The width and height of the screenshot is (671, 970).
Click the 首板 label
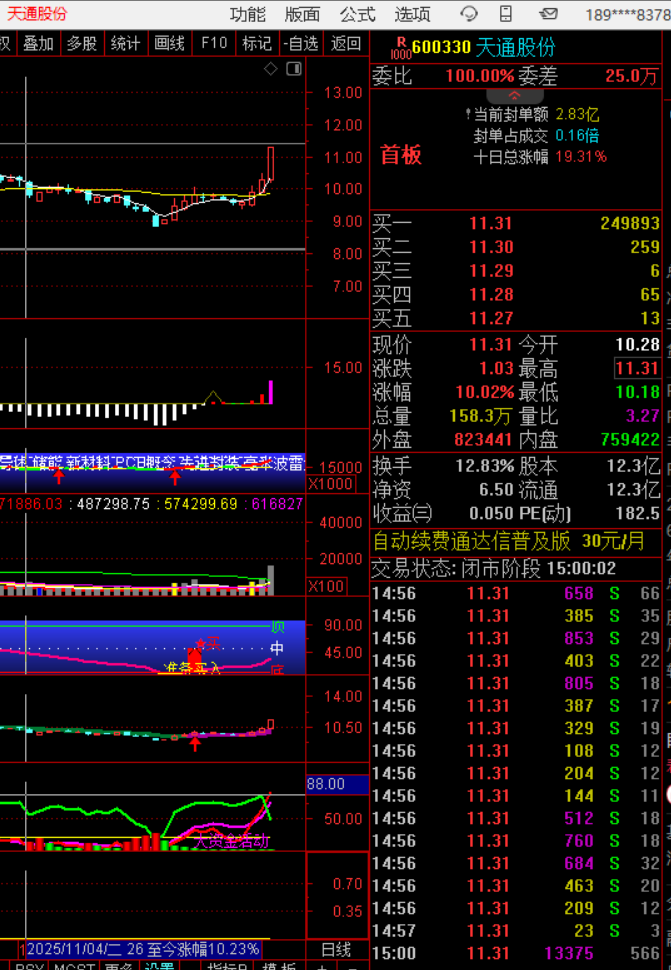tap(401, 155)
